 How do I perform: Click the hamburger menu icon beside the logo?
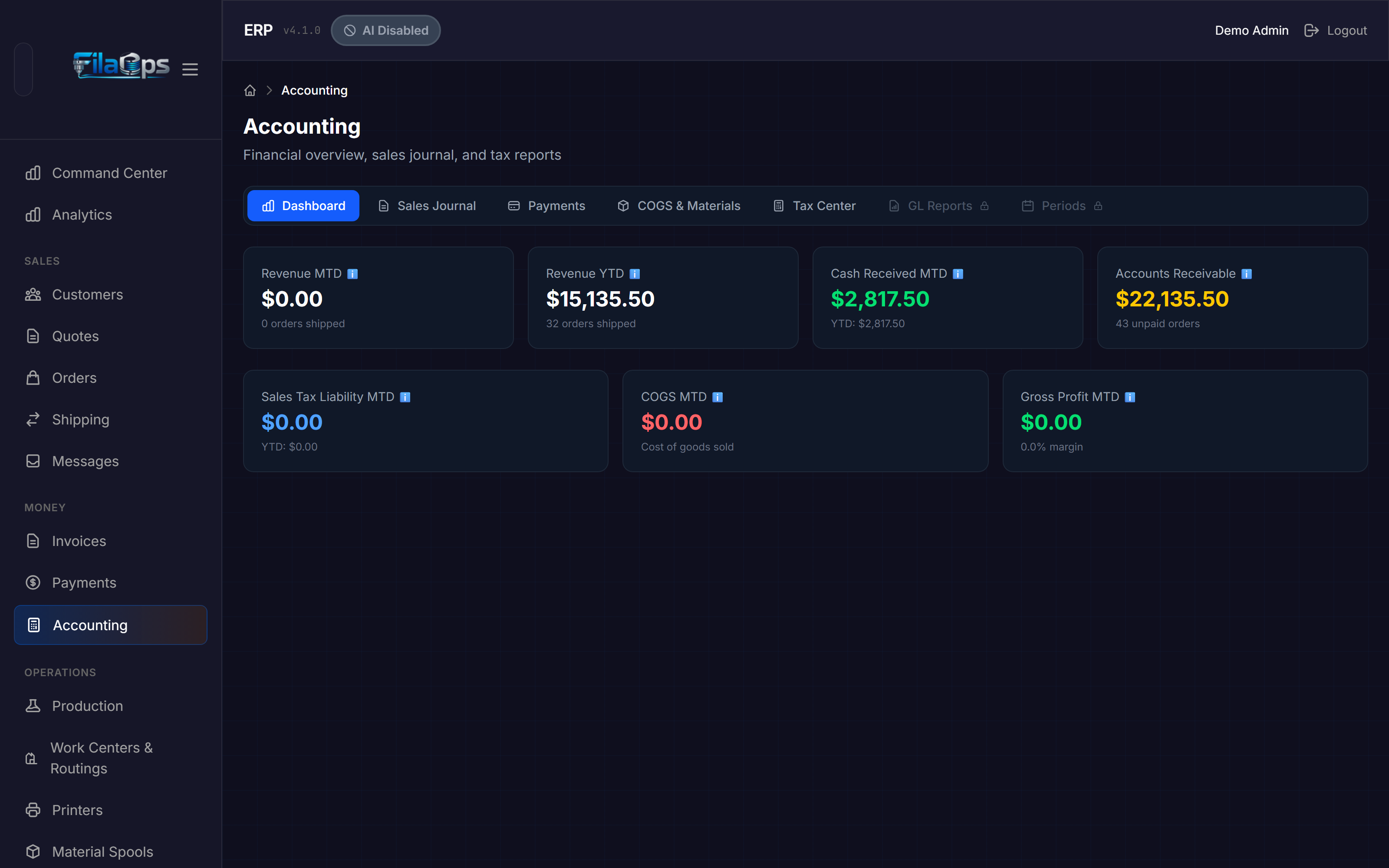click(x=190, y=69)
